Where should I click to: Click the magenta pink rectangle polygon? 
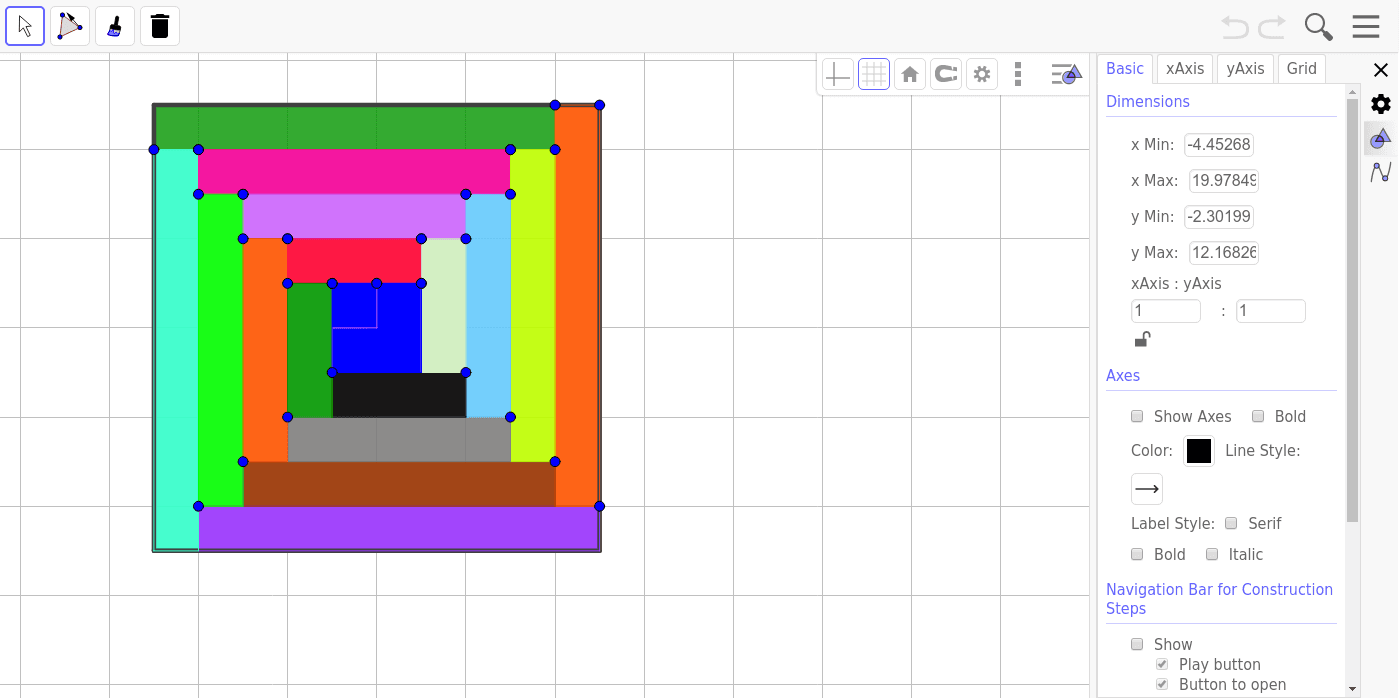pos(354,172)
